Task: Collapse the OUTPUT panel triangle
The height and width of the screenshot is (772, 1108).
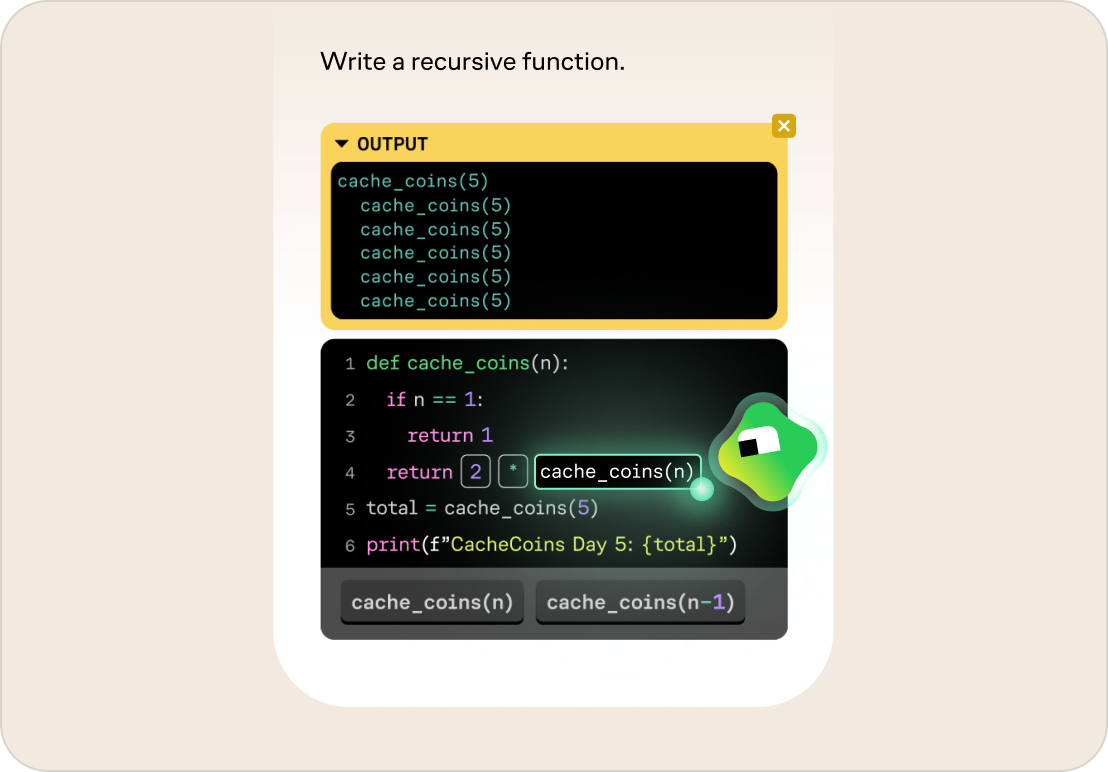Action: (x=342, y=143)
